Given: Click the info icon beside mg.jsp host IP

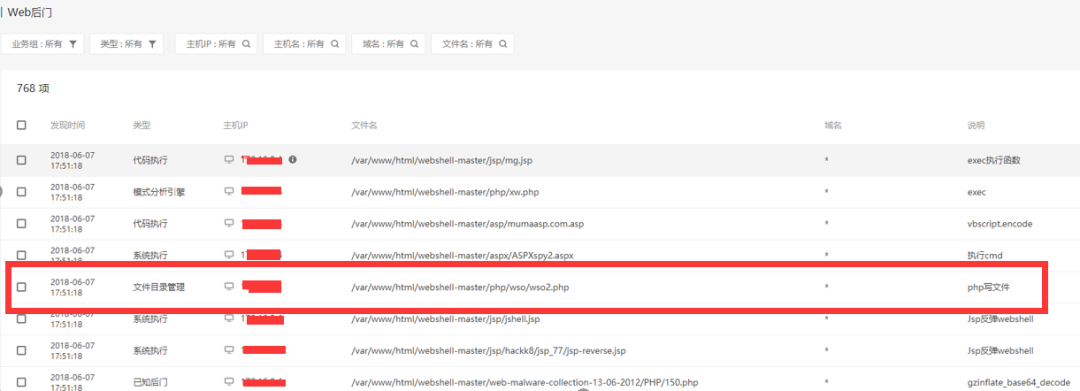Looking at the screenshot, I should click(x=293, y=159).
